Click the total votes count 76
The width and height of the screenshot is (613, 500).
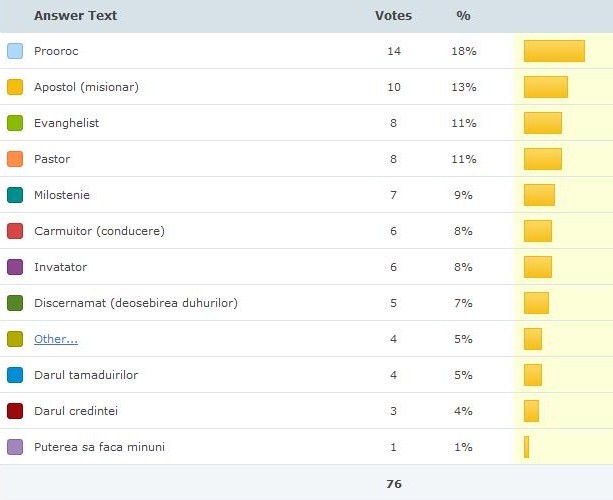[x=394, y=484]
